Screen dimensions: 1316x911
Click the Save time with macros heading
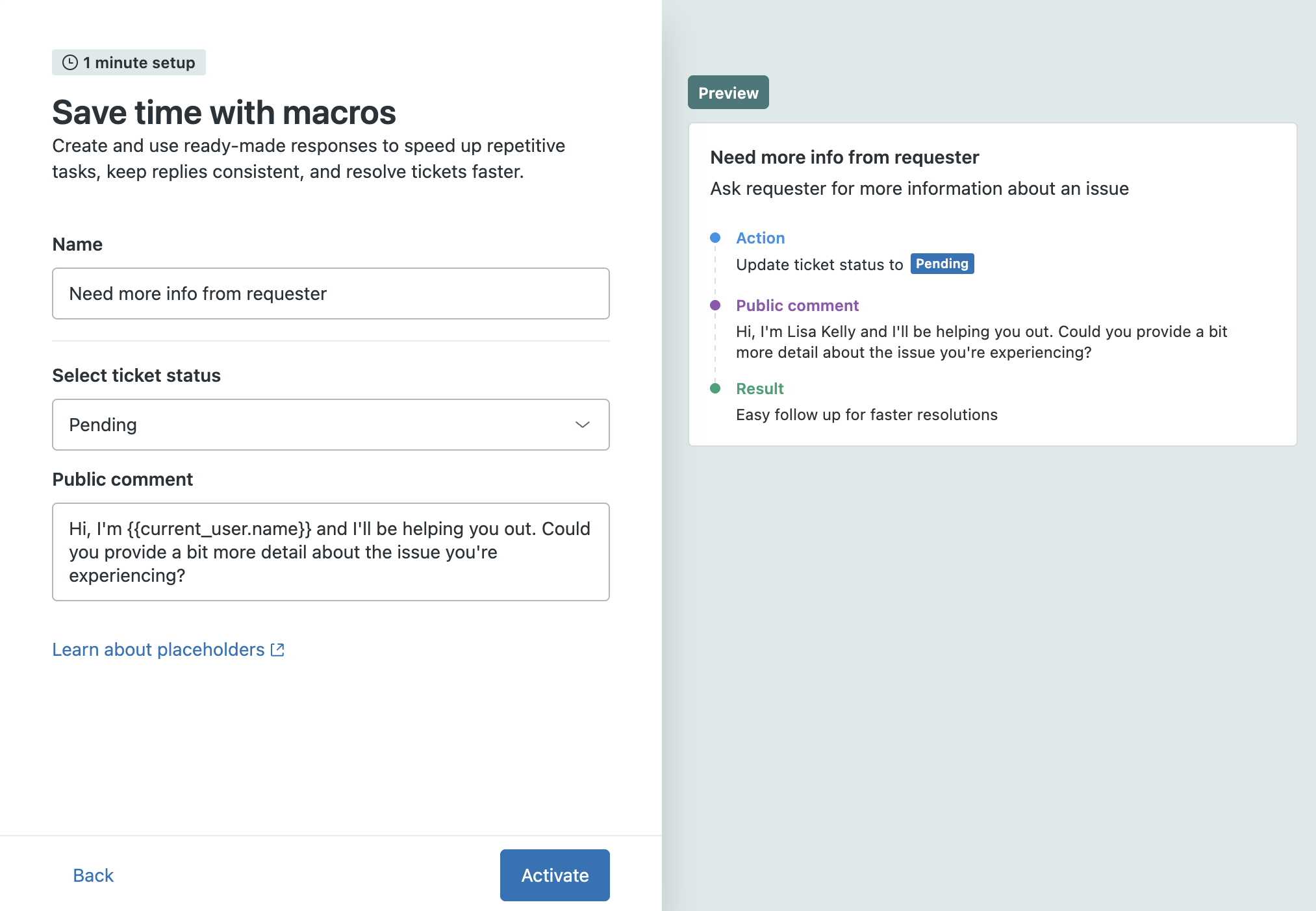(224, 112)
